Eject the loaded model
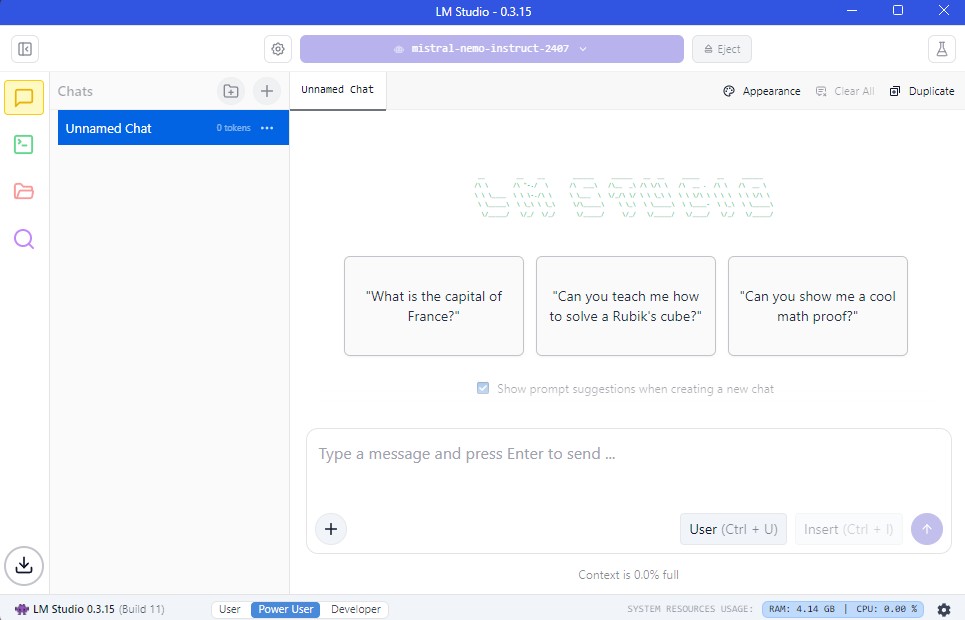 click(721, 49)
